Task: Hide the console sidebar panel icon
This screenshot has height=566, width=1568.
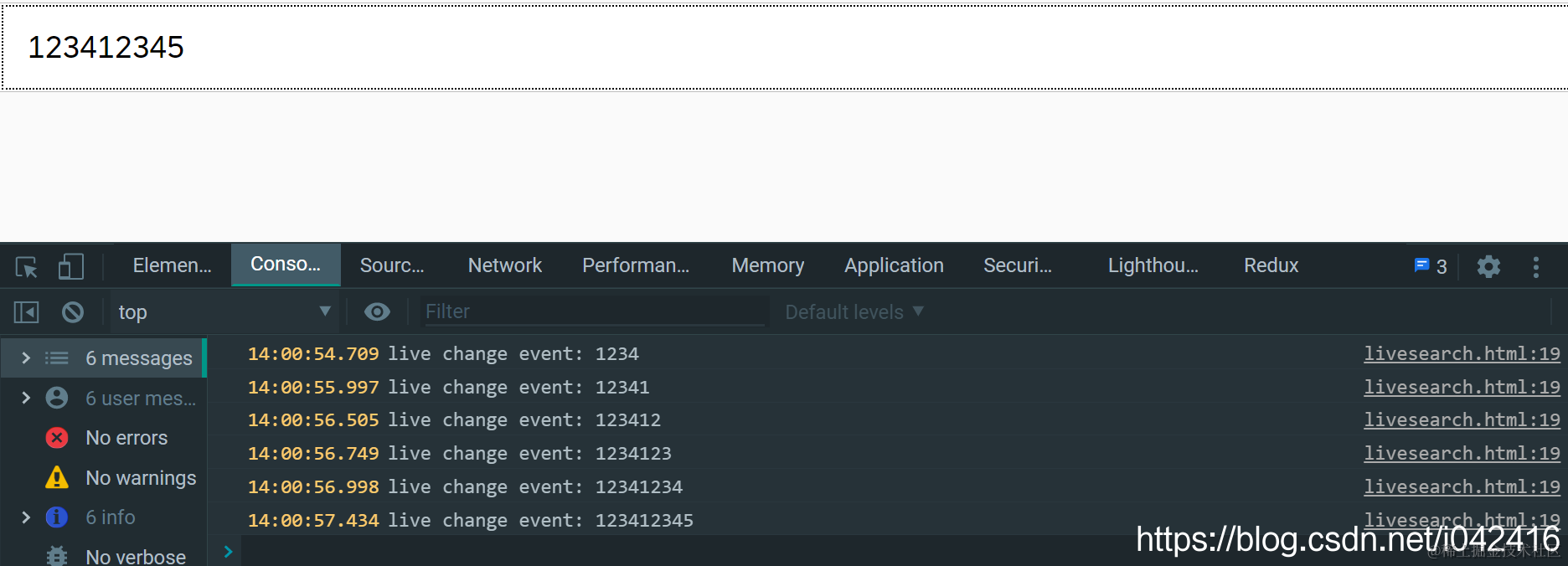Action: tap(26, 312)
